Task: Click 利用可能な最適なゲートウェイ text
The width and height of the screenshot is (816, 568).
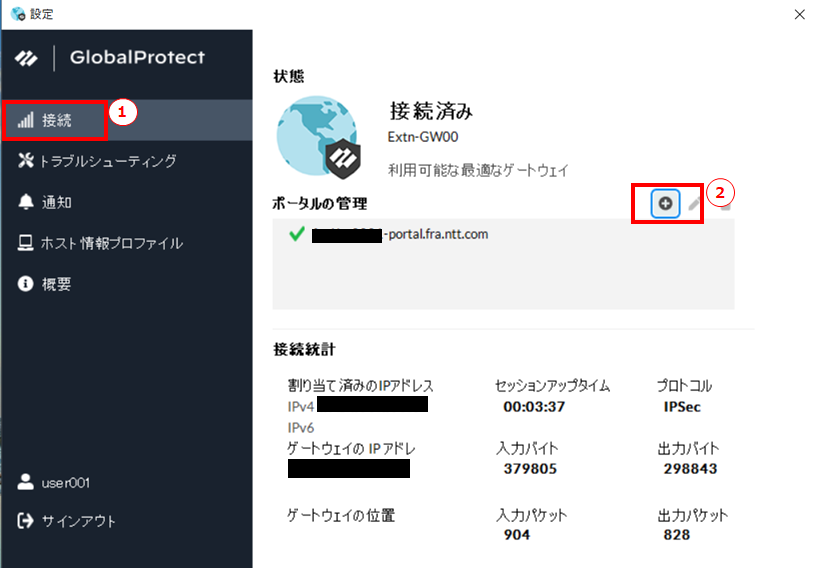Action: pos(478,170)
